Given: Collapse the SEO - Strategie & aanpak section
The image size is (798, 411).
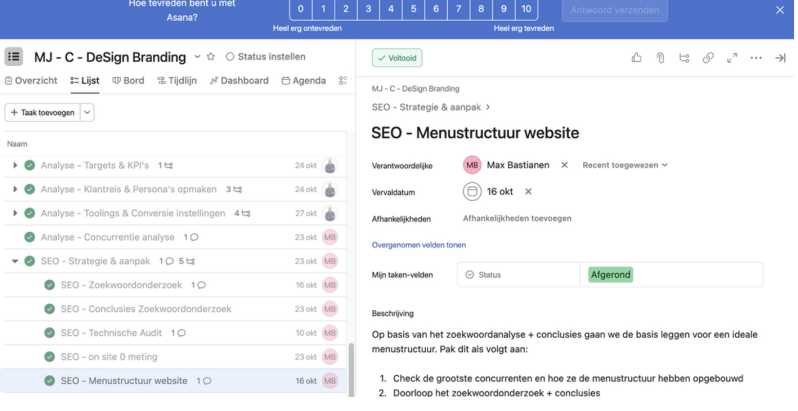Looking at the screenshot, I should point(15,261).
